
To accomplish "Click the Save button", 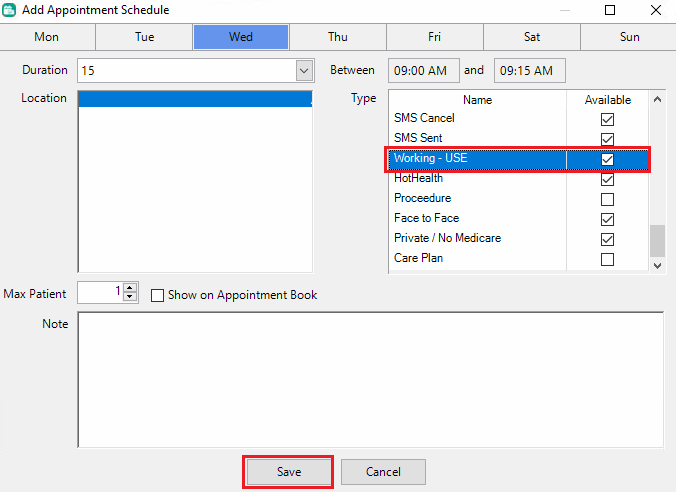I will click(x=288, y=472).
